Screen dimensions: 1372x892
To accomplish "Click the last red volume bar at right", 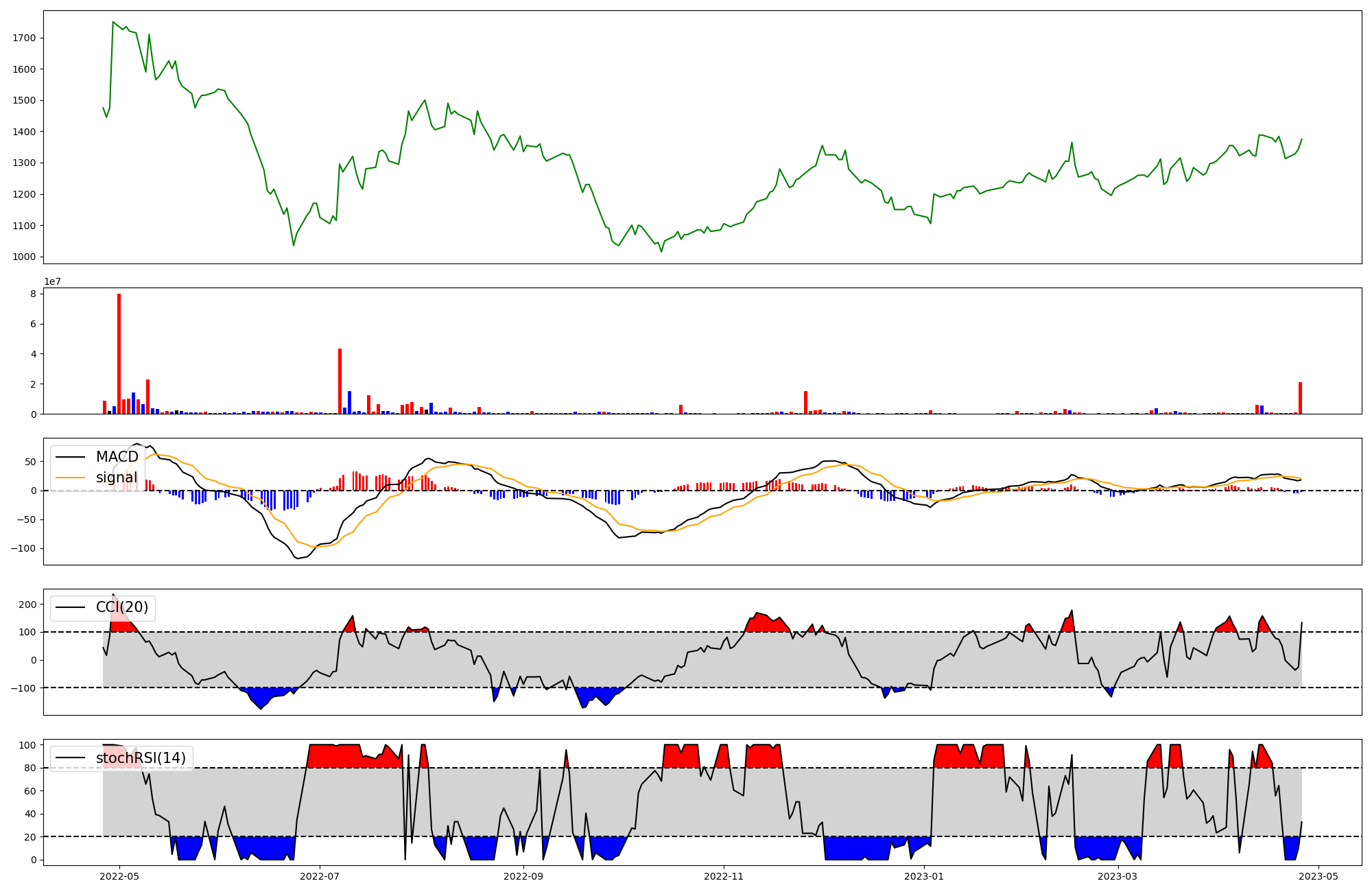I will coord(1300,398).
